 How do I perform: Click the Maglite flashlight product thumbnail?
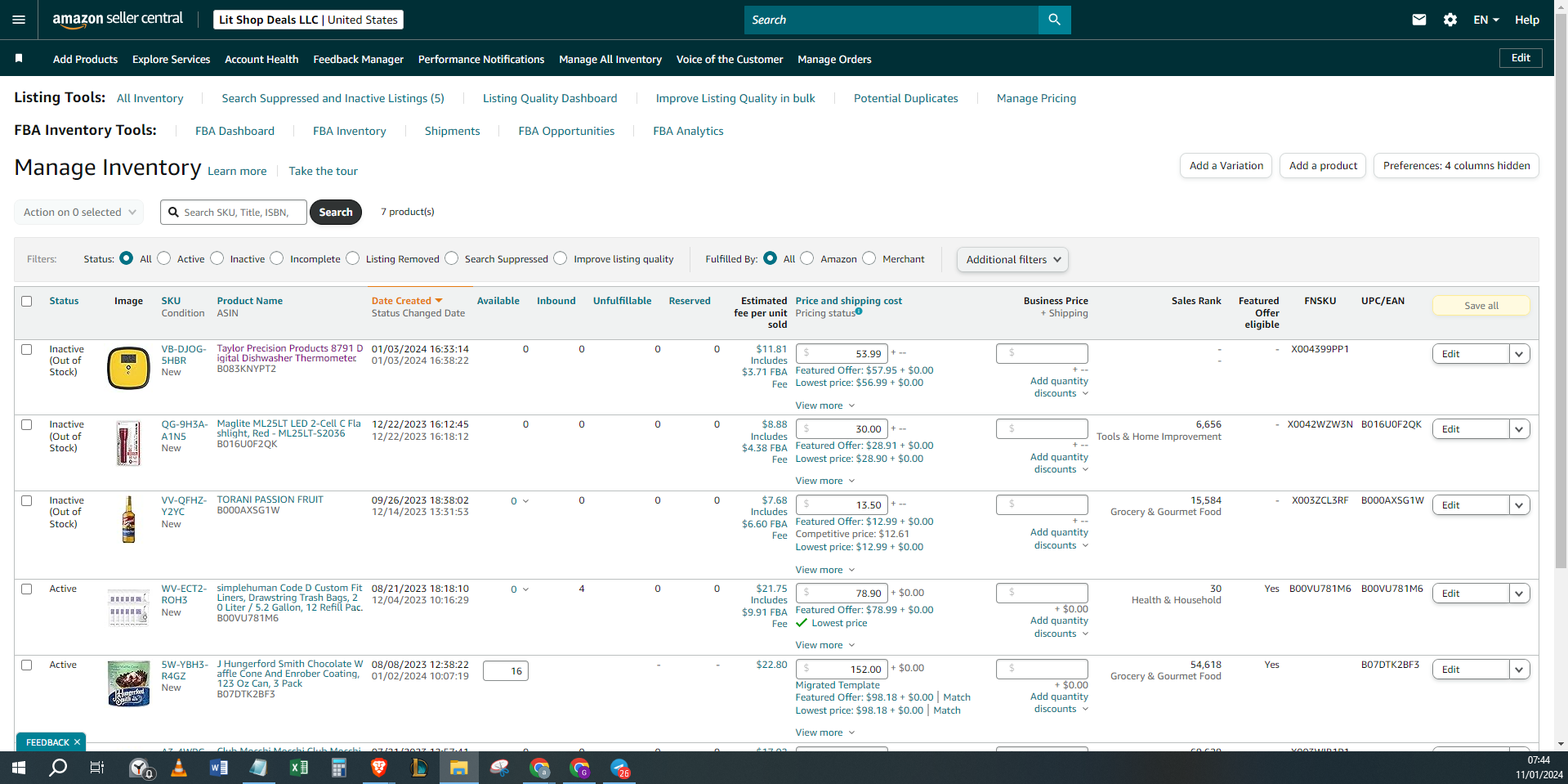128,443
